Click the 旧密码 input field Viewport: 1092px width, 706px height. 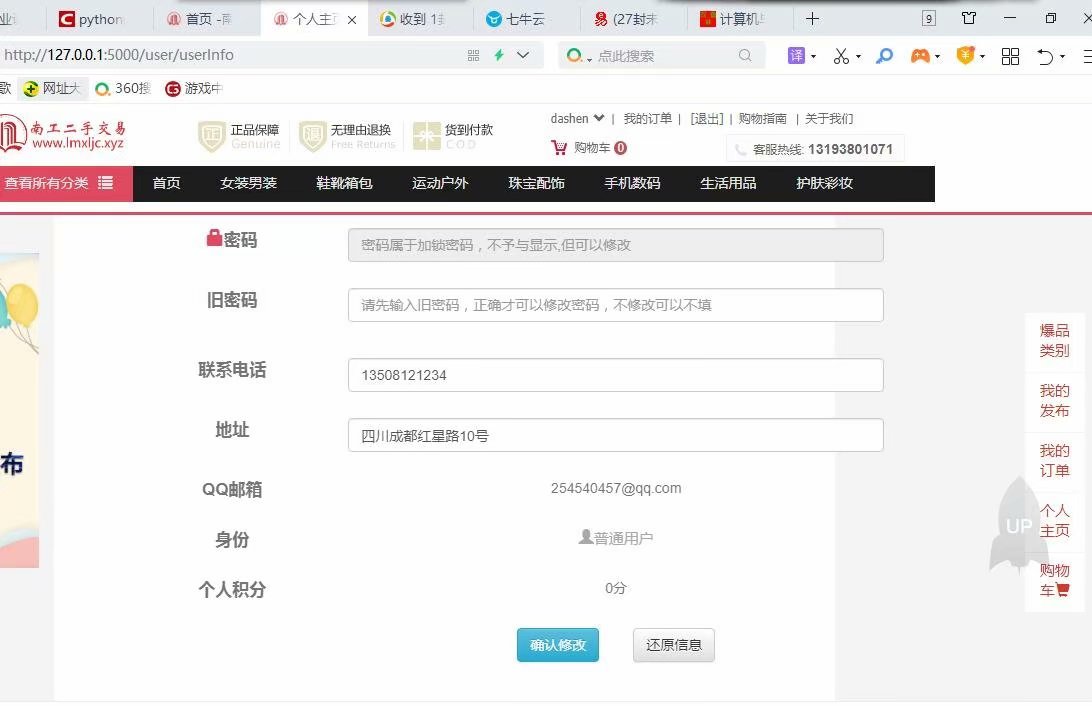[616, 305]
